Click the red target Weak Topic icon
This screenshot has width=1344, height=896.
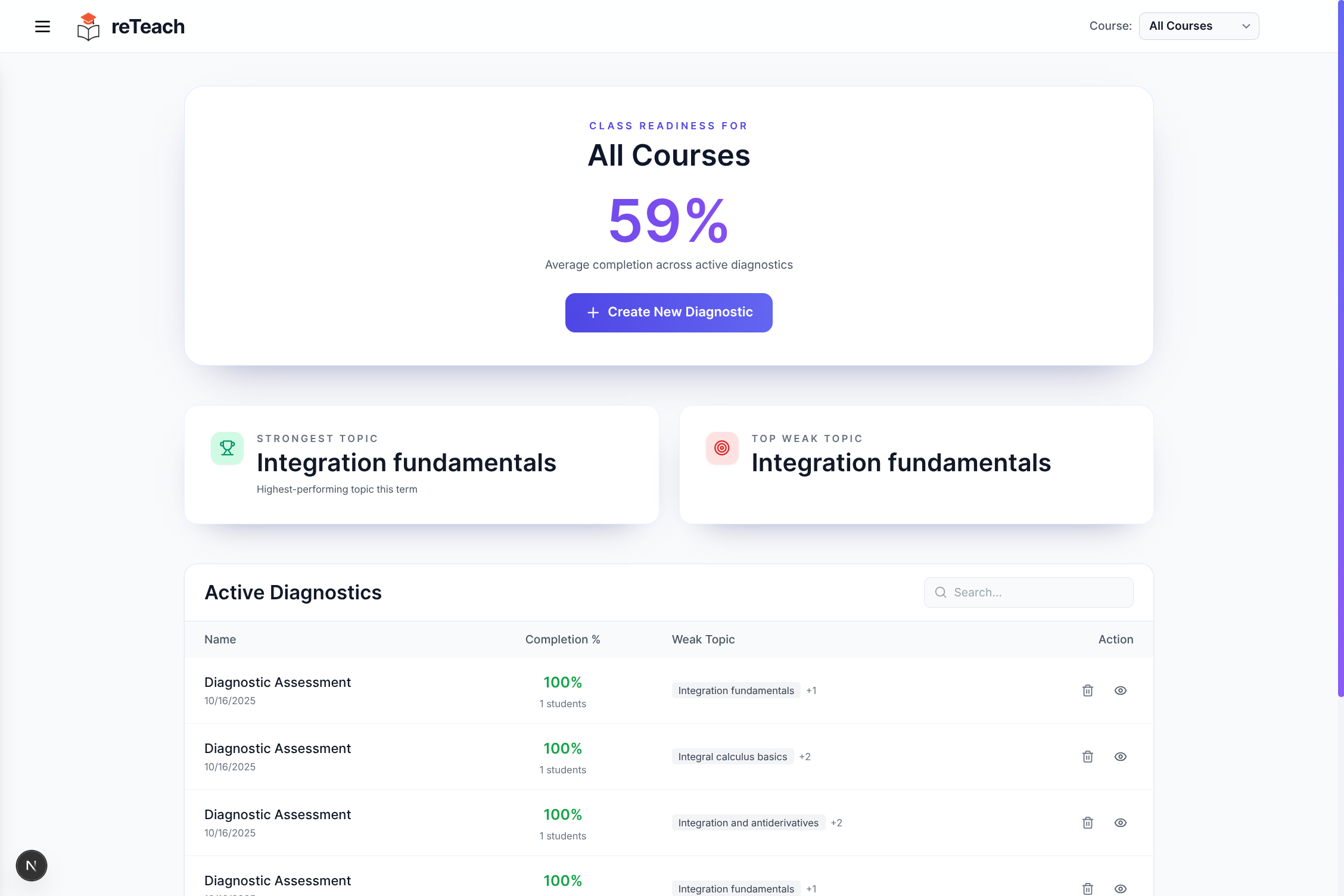(721, 448)
